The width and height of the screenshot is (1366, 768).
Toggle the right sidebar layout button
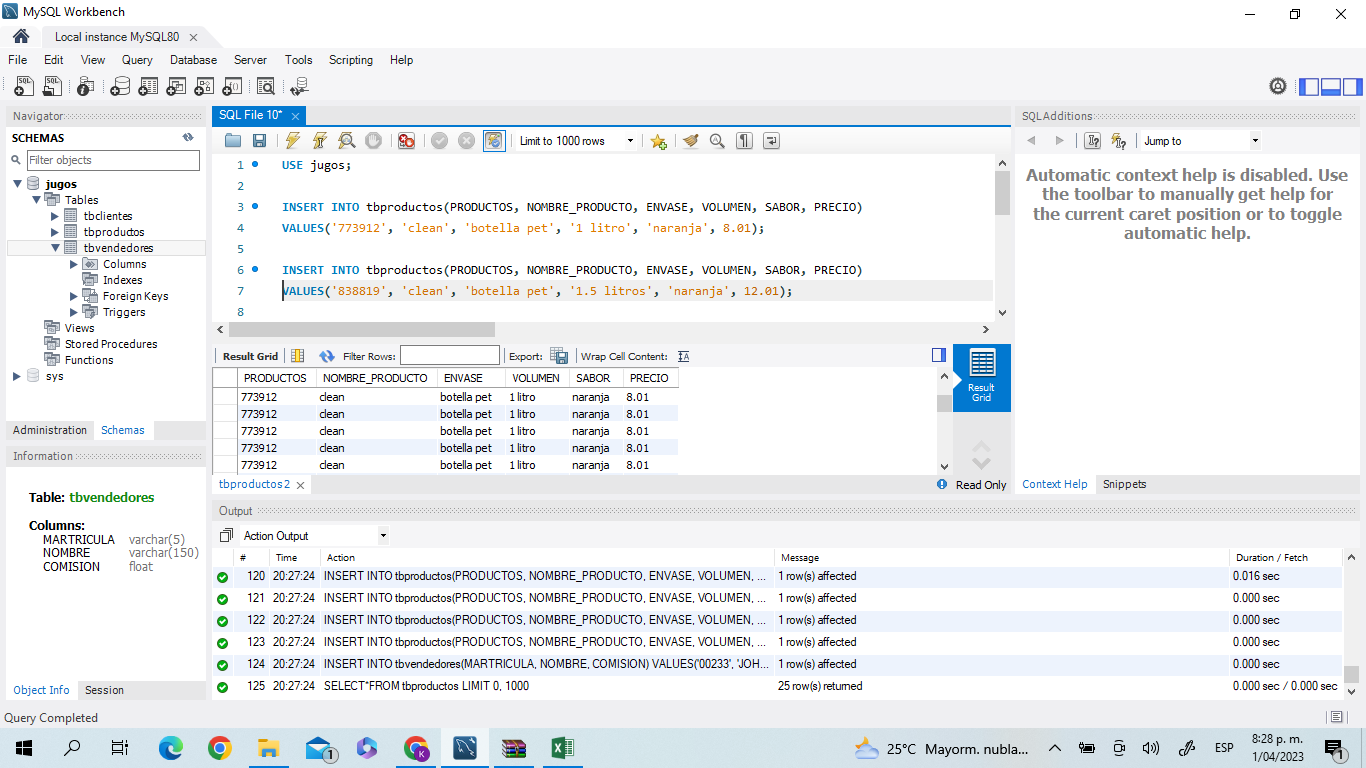pyautogui.click(x=1353, y=87)
